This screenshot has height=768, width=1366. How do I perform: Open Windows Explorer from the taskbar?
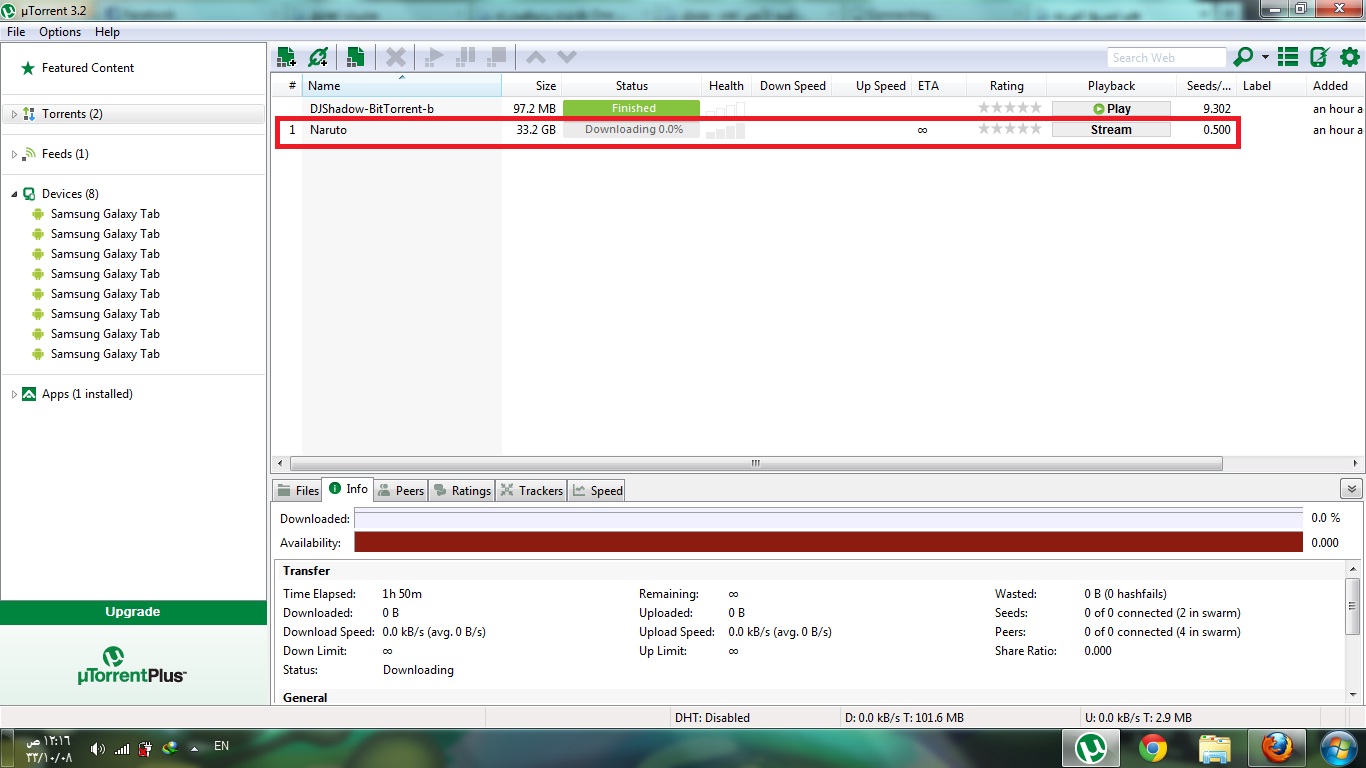click(x=1214, y=748)
